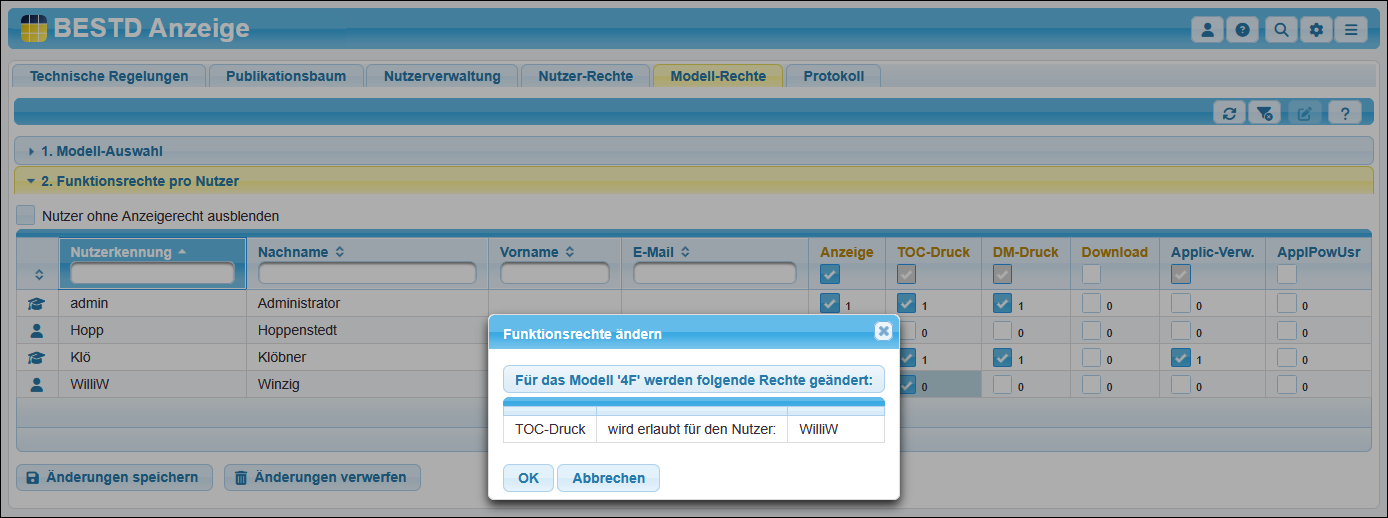The width and height of the screenshot is (1388, 518).
Task: Expand the '1. Modell-Auswahl' section
Action: pos(101,151)
